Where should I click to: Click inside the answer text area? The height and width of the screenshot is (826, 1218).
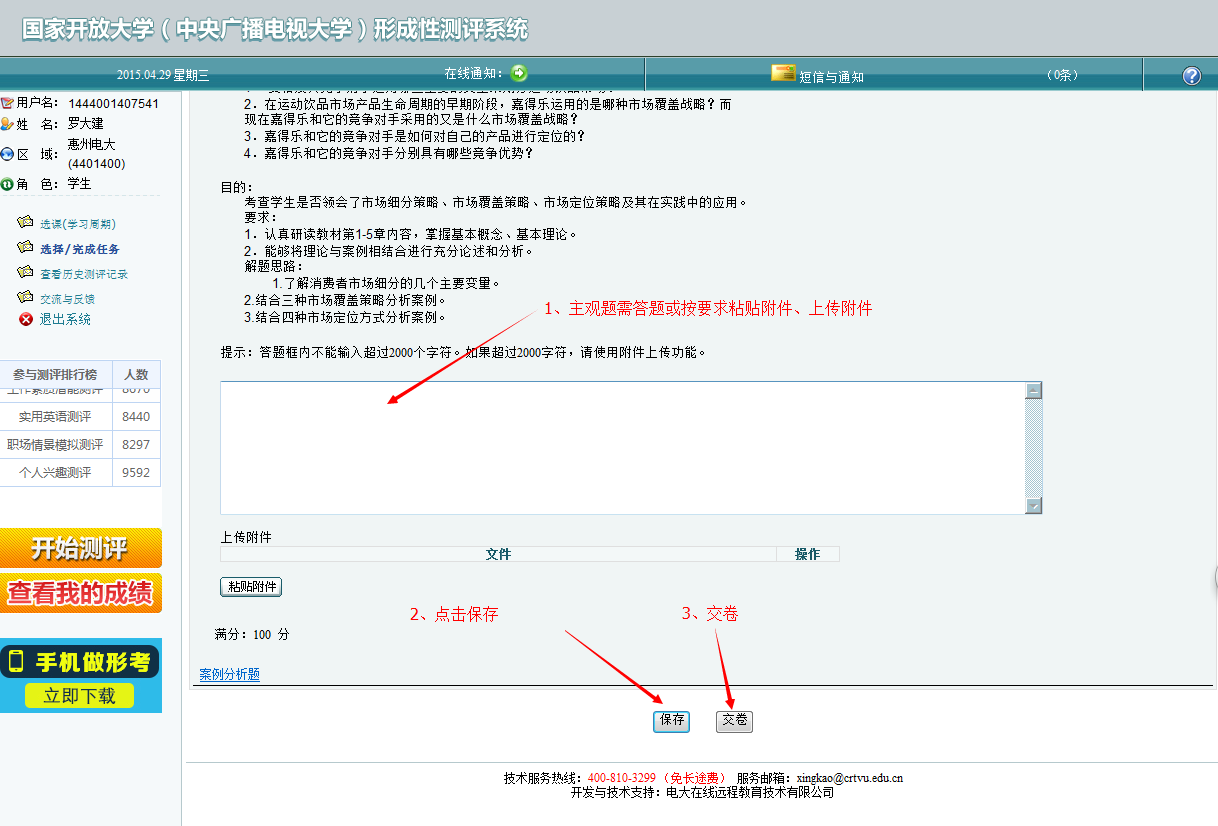tap(620, 447)
